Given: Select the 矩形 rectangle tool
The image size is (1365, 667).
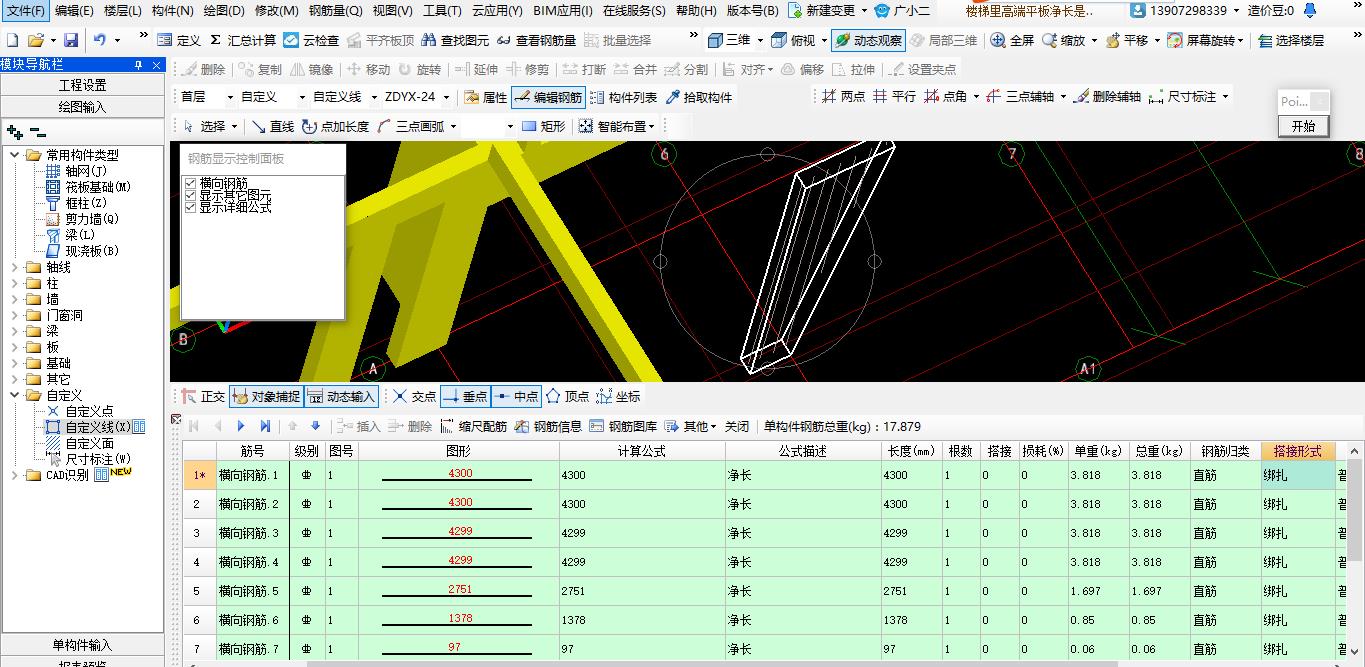Looking at the screenshot, I should pyautogui.click(x=544, y=127).
